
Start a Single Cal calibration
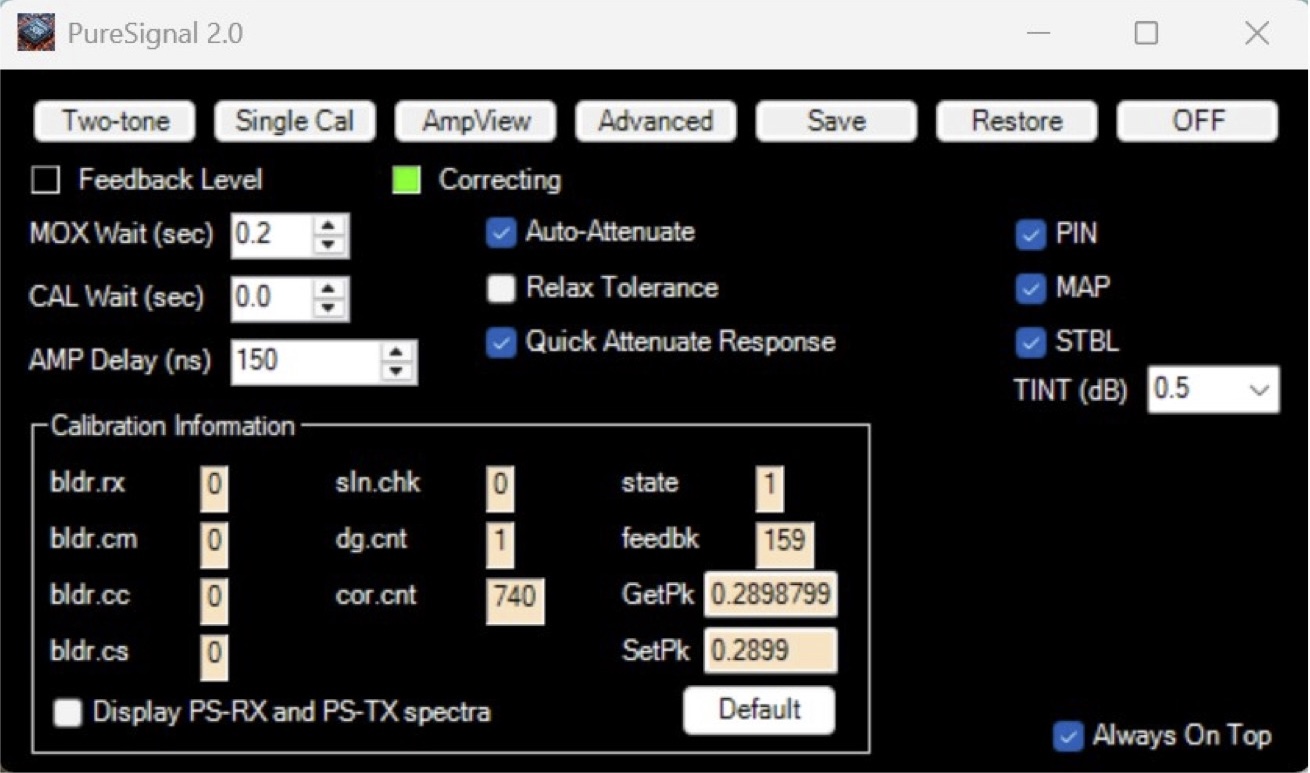click(295, 121)
